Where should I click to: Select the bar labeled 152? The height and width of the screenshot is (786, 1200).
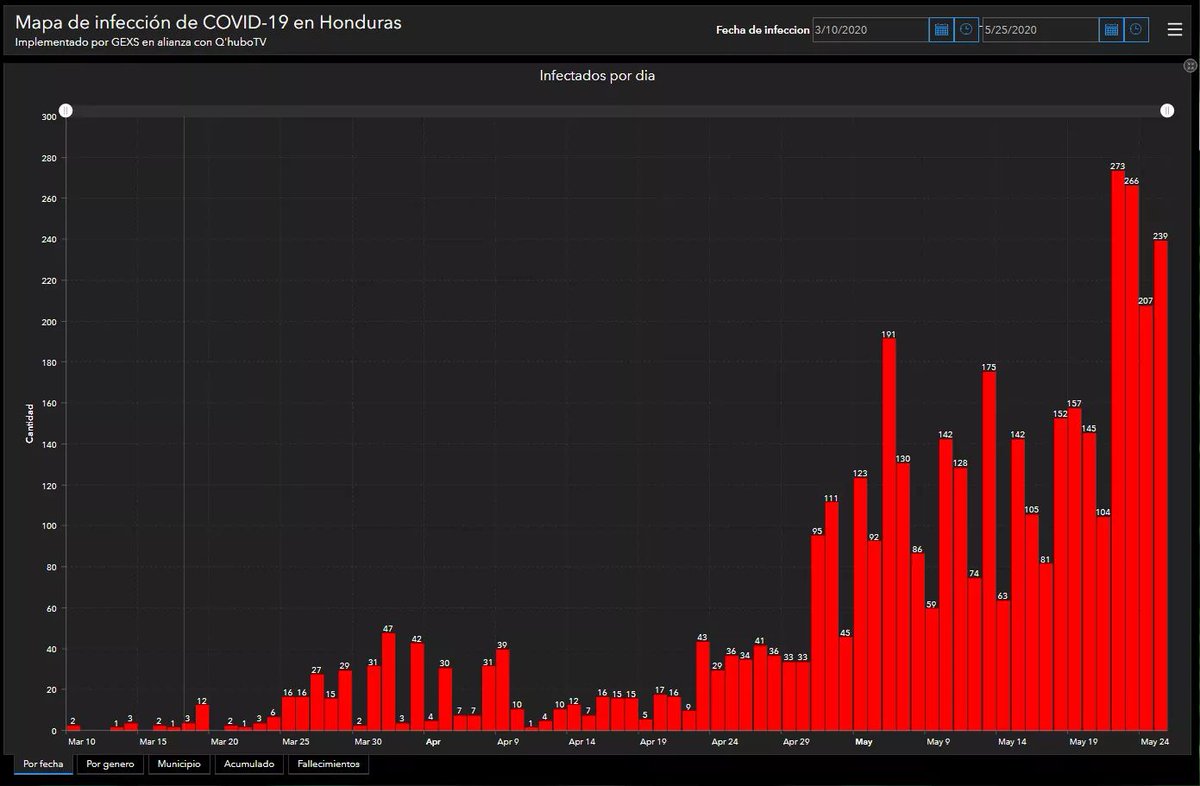pyautogui.click(x=1061, y=575)
